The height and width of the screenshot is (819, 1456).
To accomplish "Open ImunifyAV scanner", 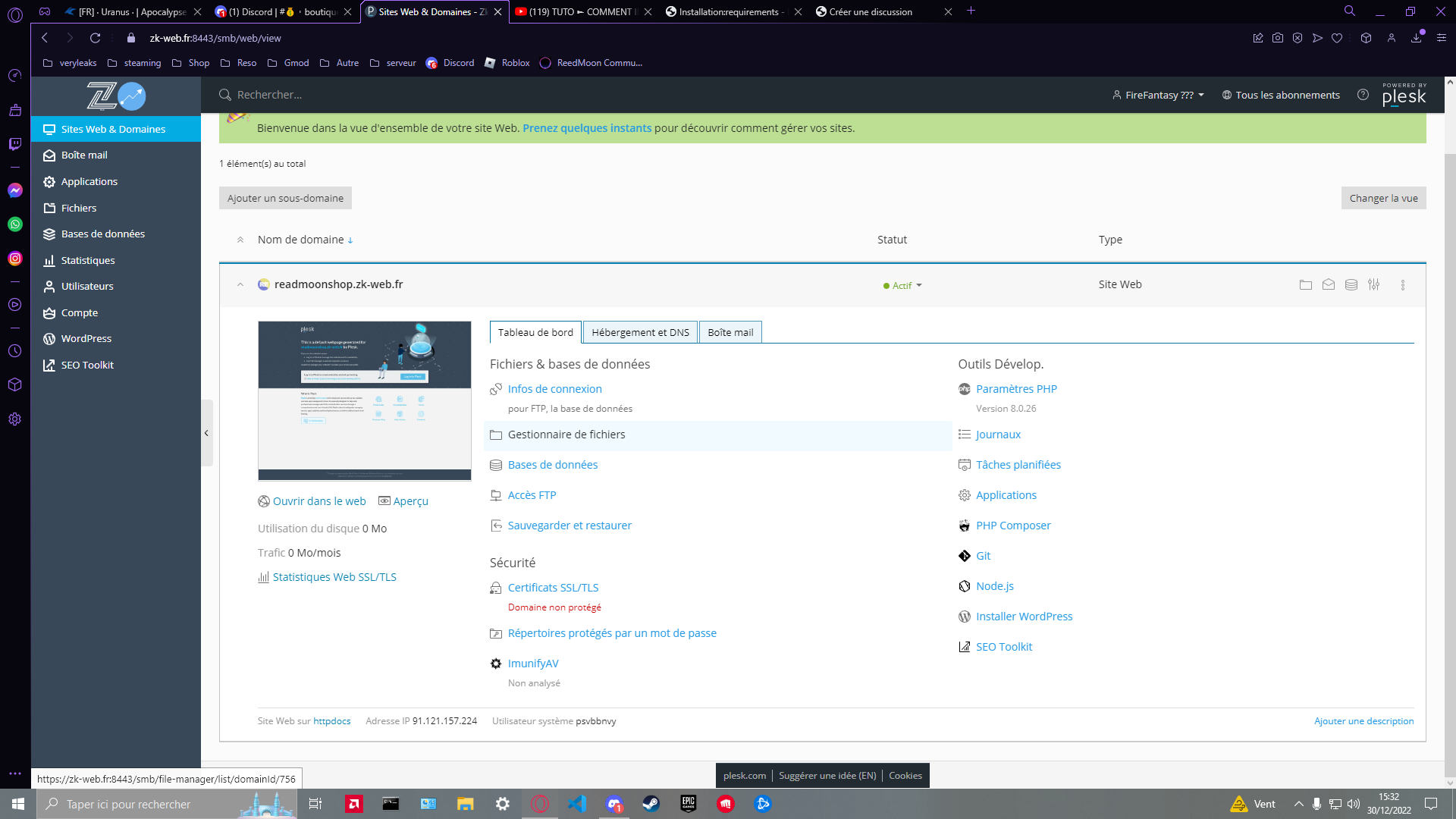I will pos(533,664).
